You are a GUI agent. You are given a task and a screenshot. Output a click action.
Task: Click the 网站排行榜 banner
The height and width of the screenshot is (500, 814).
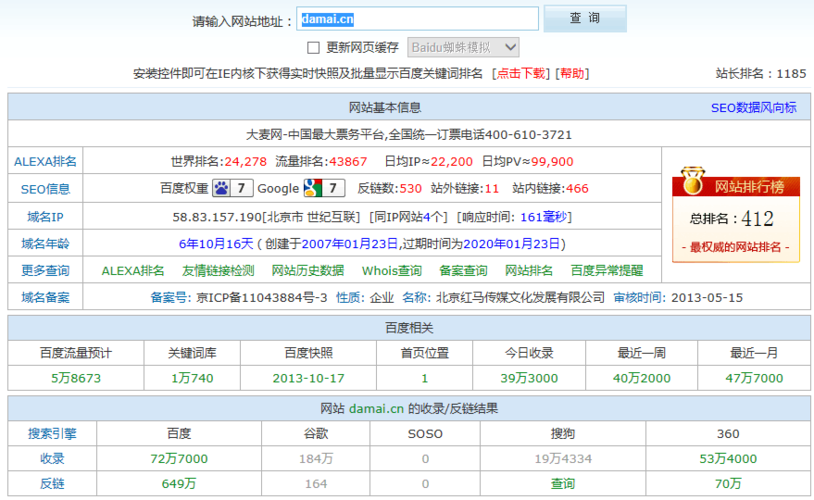[736, 186]
